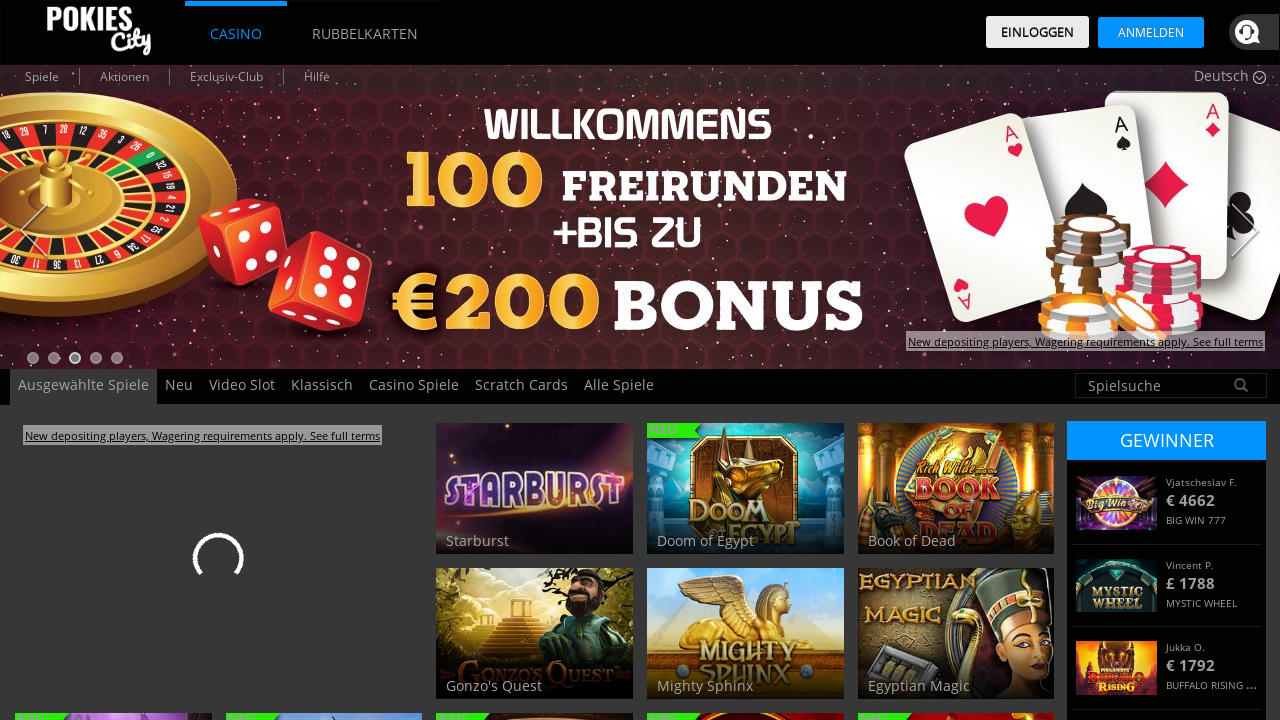
Task: Click the search magnifier icon
Action: 1241,385
